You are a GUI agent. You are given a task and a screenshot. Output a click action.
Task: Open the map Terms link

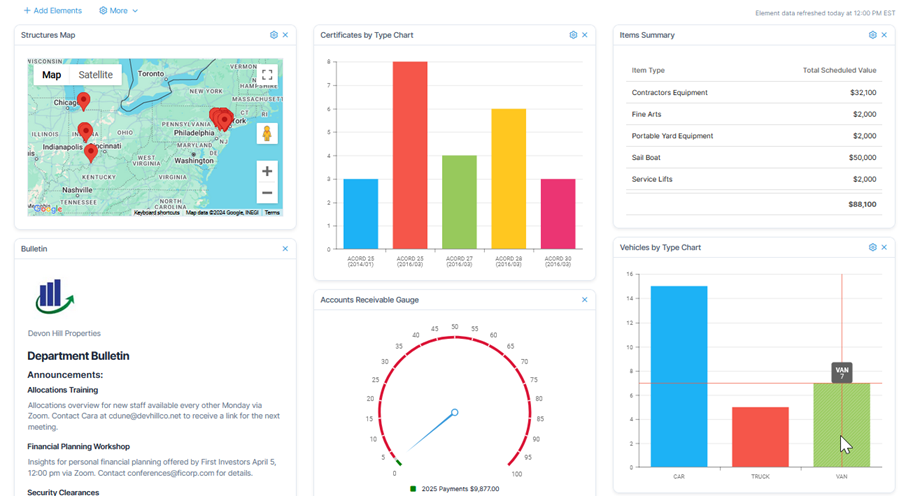point(272,213)
